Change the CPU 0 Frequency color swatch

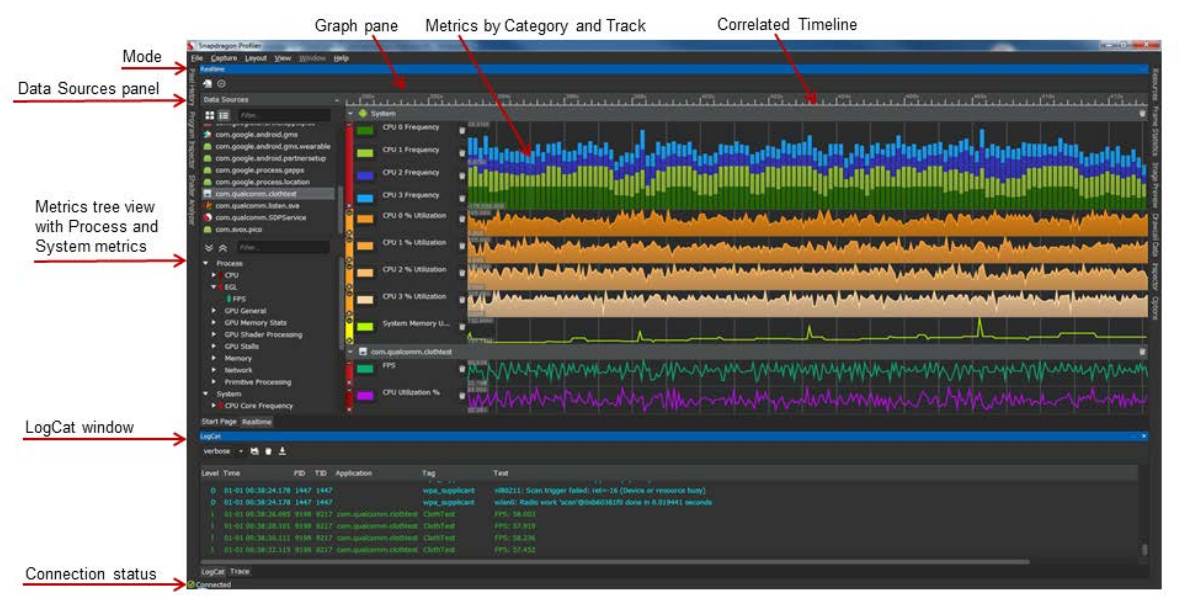(365, 131)
